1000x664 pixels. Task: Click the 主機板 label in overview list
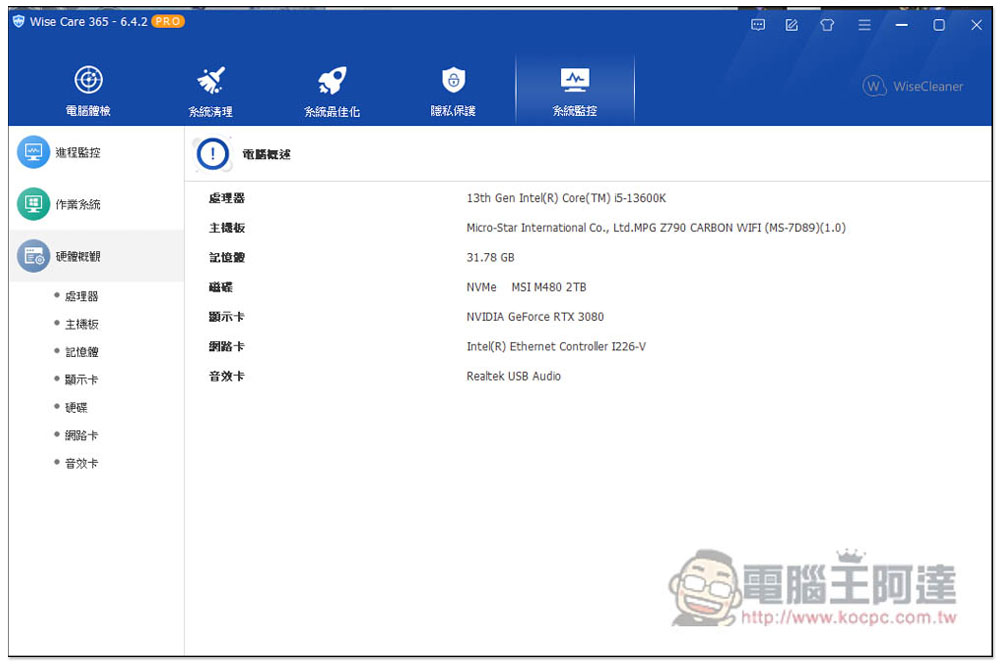pyautogui.click(x=226, y=228)
